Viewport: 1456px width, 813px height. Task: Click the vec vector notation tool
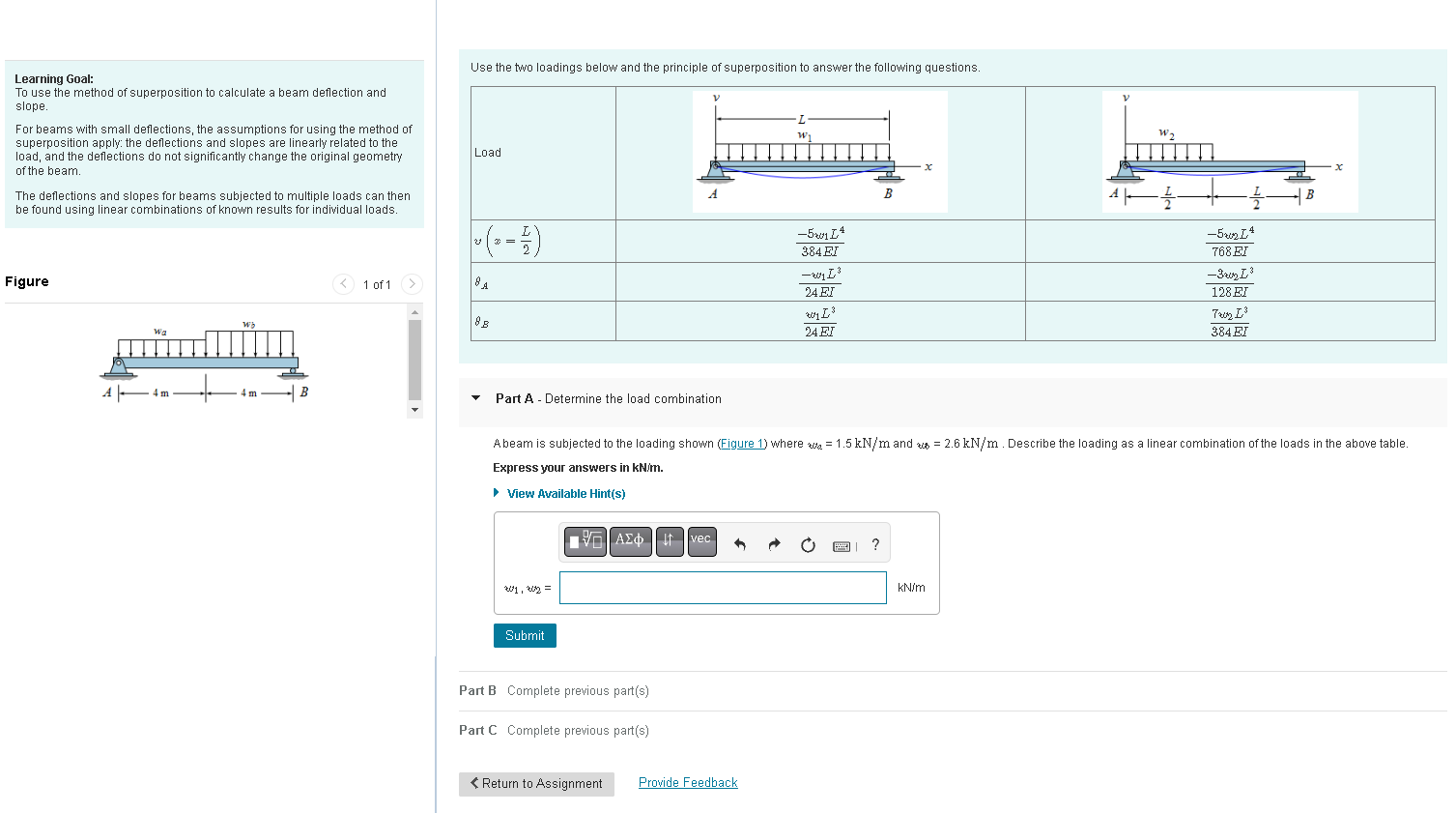[701, 541]
